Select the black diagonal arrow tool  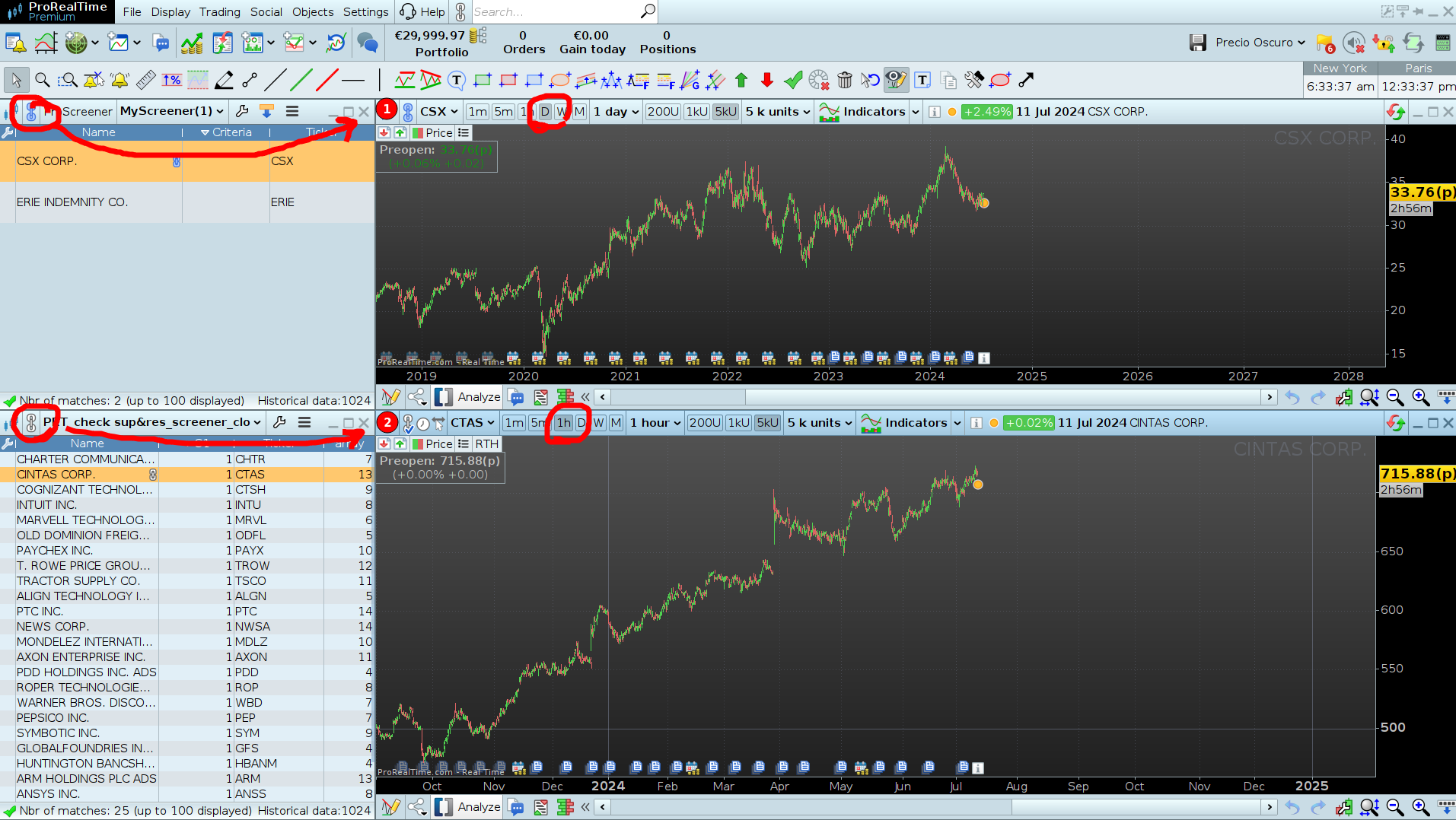point(1026,80)
